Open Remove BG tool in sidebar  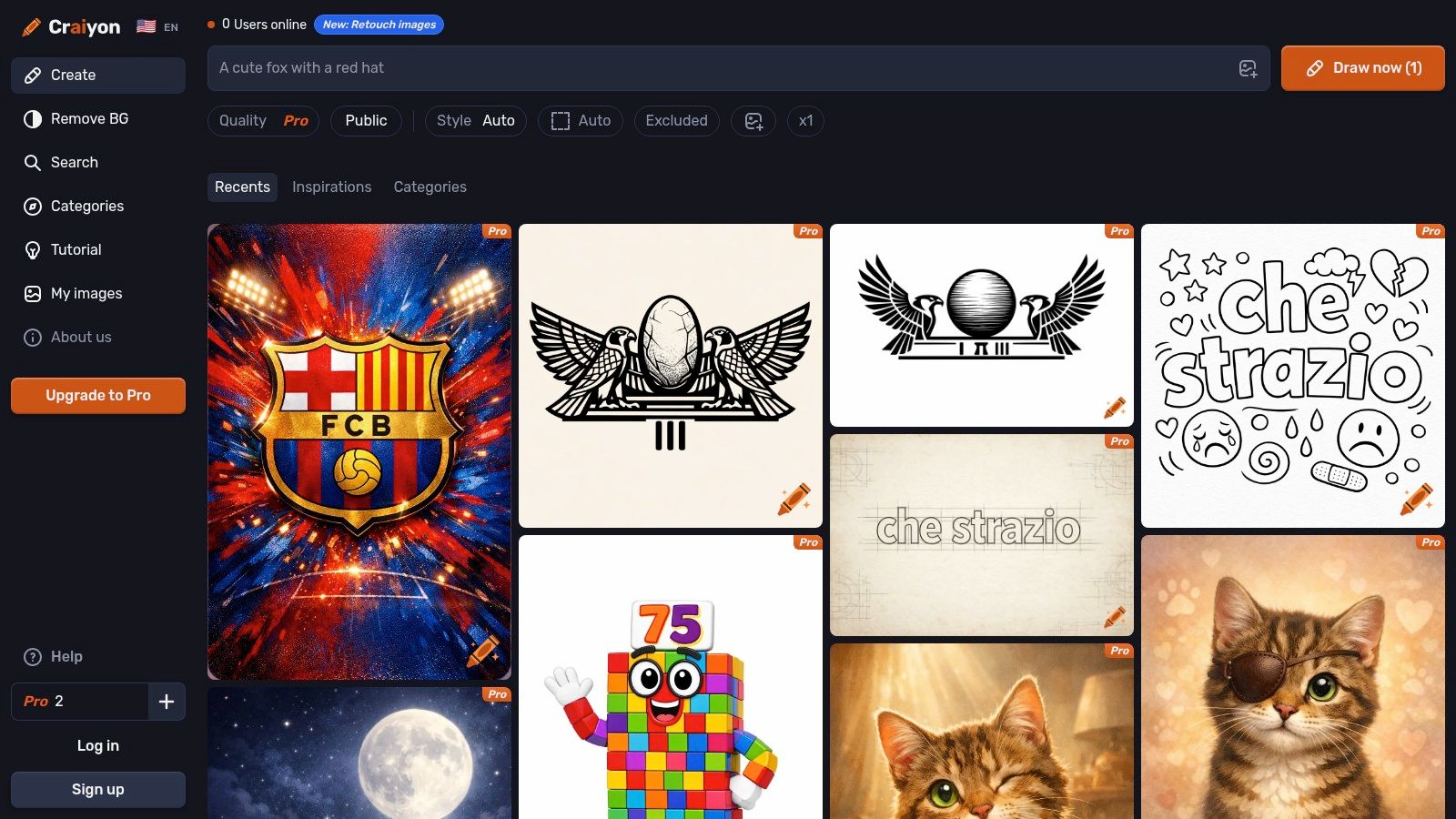point(89,119)
